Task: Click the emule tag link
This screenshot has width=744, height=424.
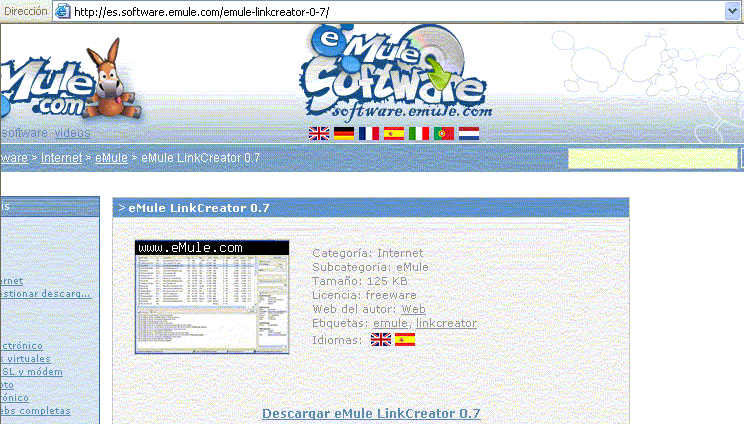Action: [390, 323]
